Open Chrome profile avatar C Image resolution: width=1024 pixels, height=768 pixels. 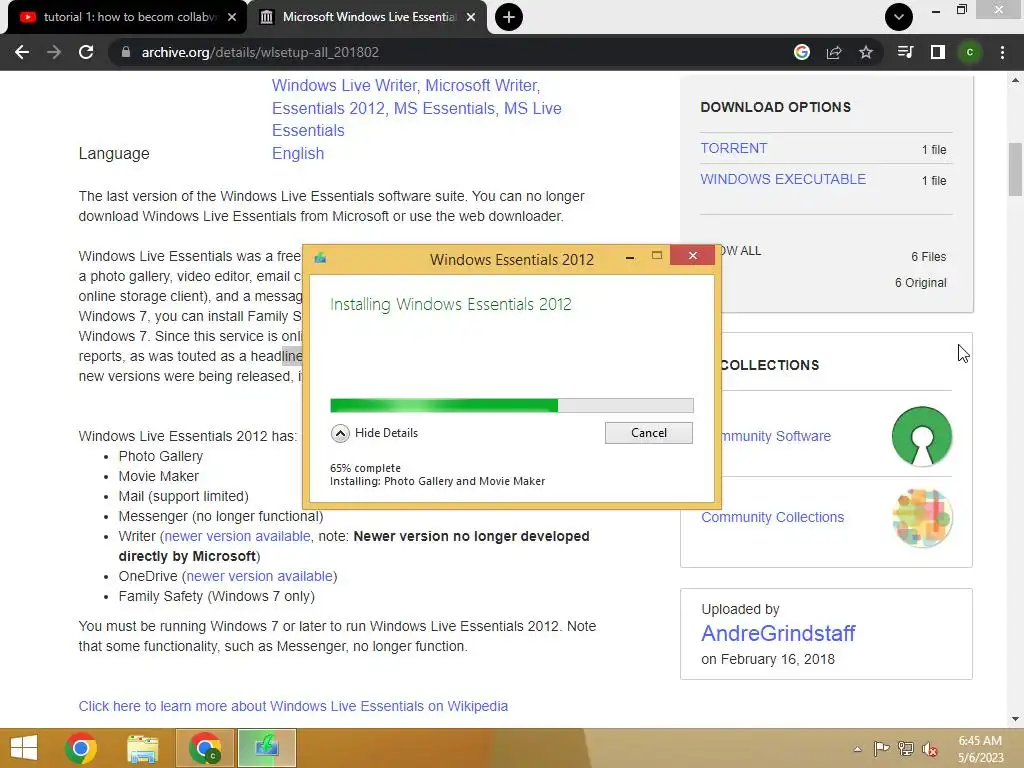pyautogui.click(x=970, y=52)
